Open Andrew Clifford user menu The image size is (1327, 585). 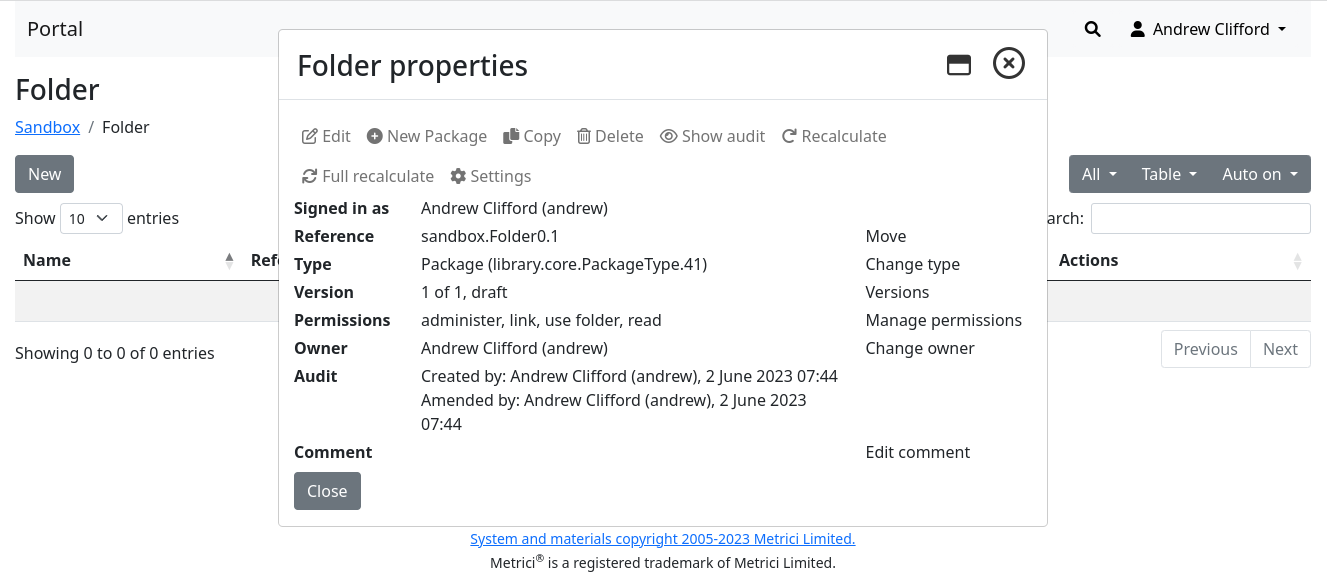pos(1208,29)
